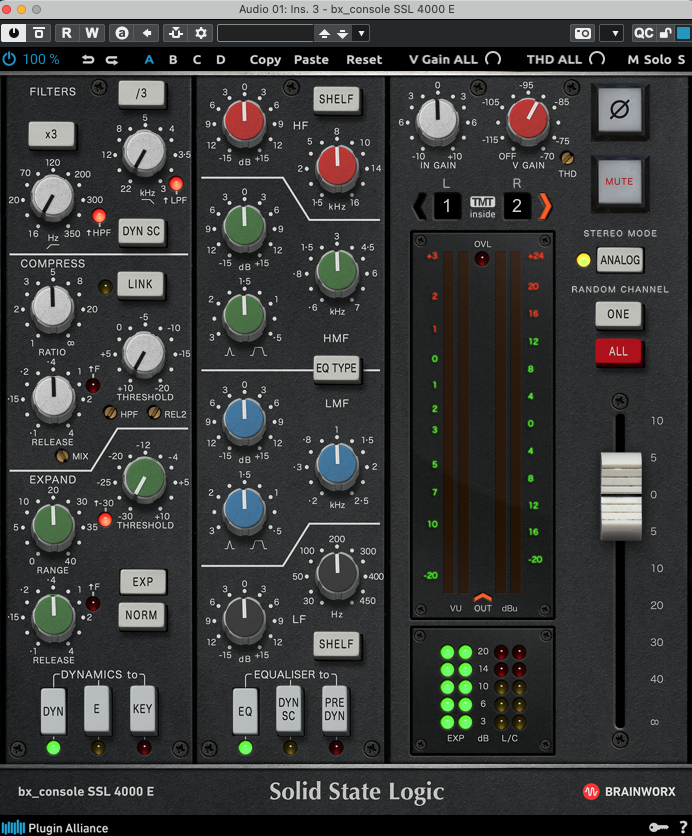Click the undo arrow icon
The height and width of the screenshot is (836, 692).
(88, 60)
